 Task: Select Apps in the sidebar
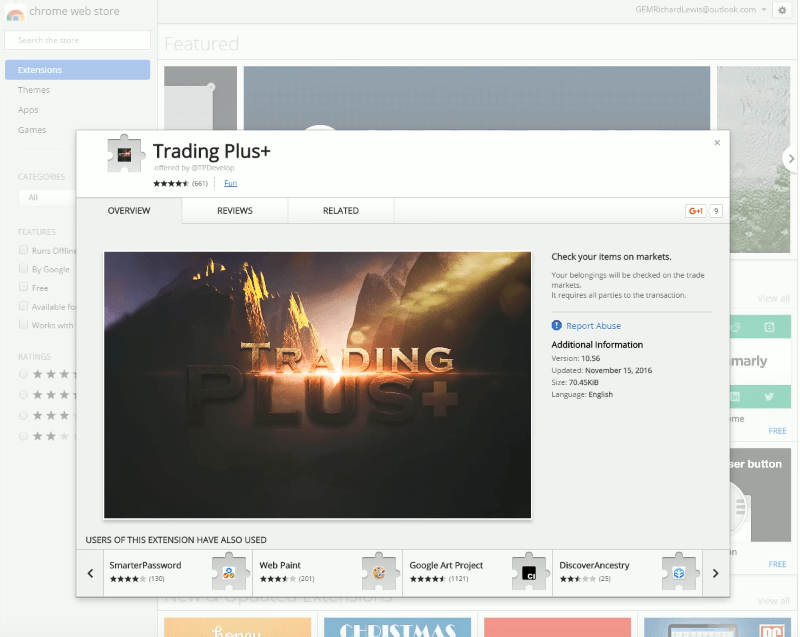pyautogui.click(x=28, y=110)
